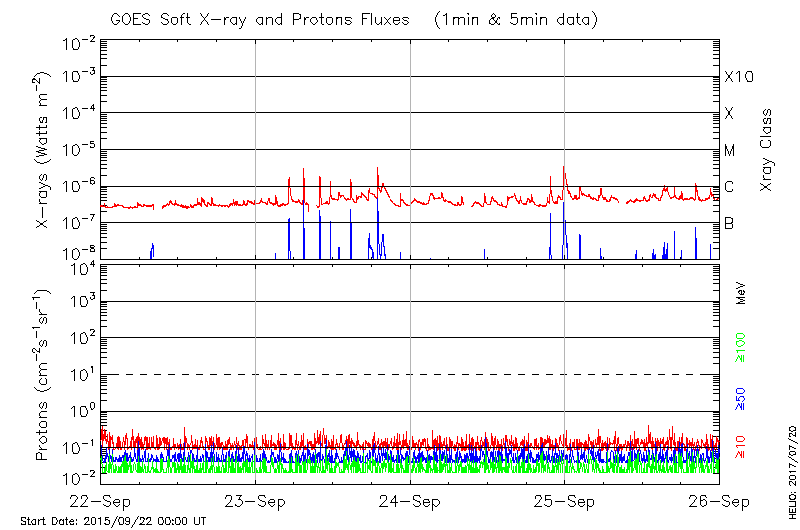Click the red ≥10 legend label
Viewport: 800px width, 530px height.
[x=741, y=448]
